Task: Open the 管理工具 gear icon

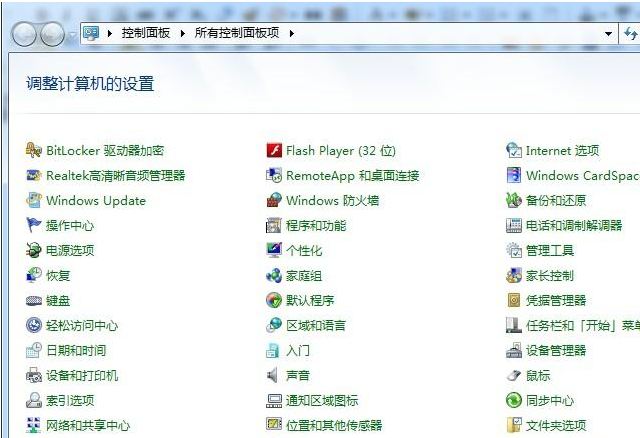Action: click(x=514, y=250)
